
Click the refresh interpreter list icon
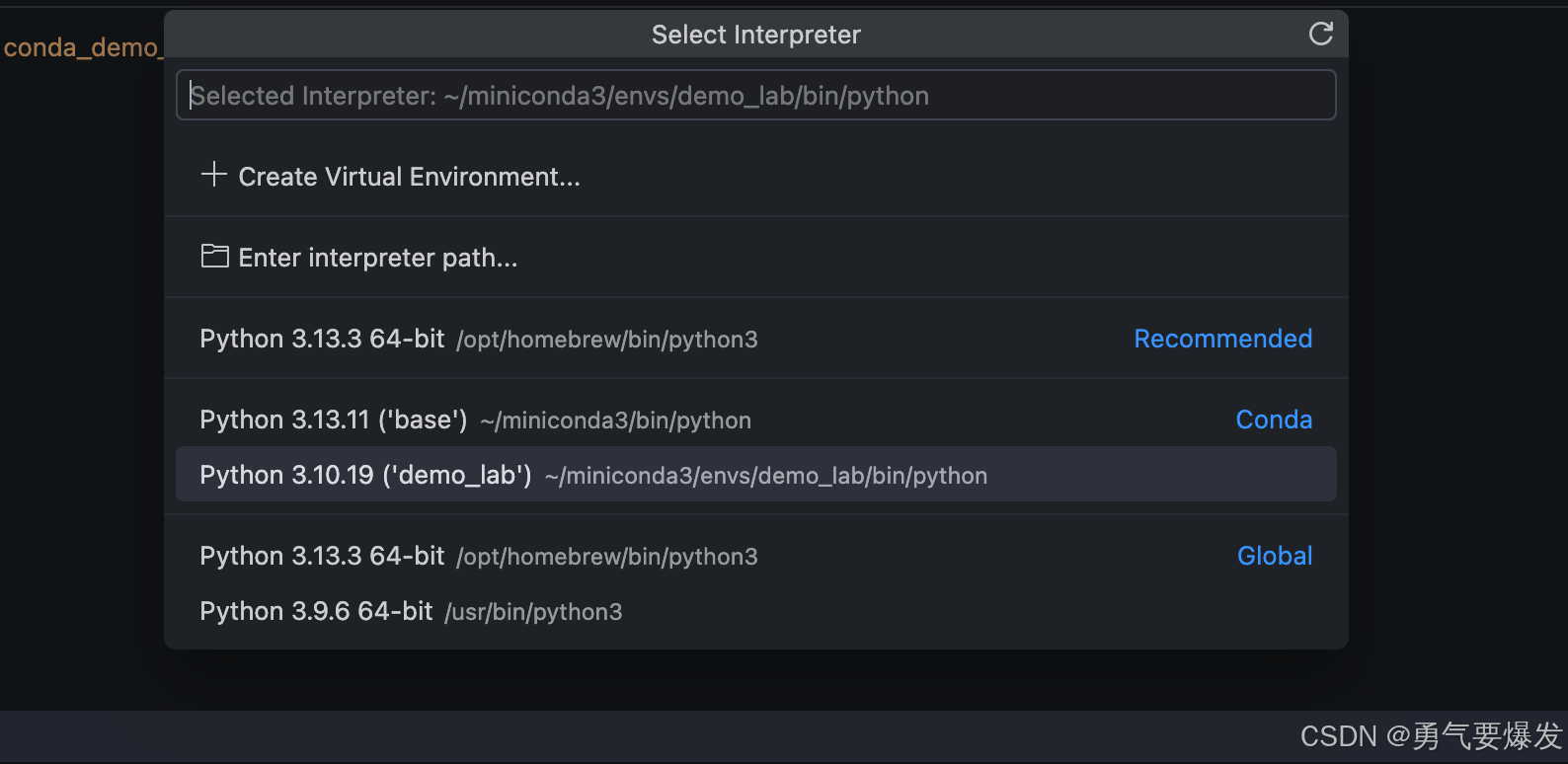pos(1320,35)
